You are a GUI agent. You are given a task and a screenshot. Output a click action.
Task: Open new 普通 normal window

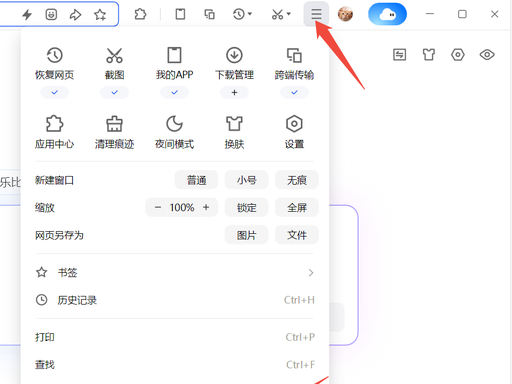click(x=196, y=180)
